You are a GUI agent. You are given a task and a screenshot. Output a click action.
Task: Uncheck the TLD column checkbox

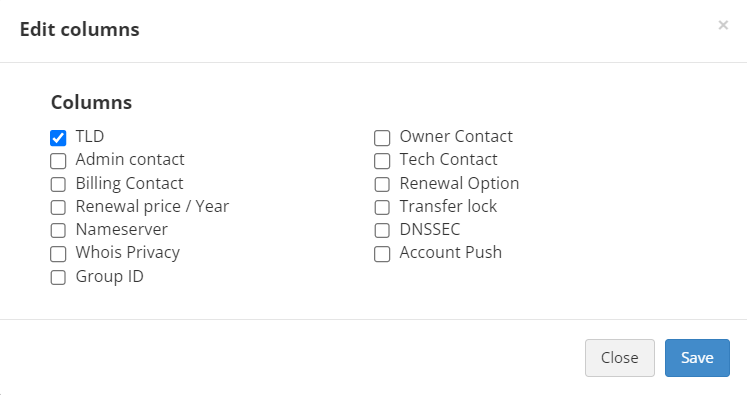click(58, 138)
